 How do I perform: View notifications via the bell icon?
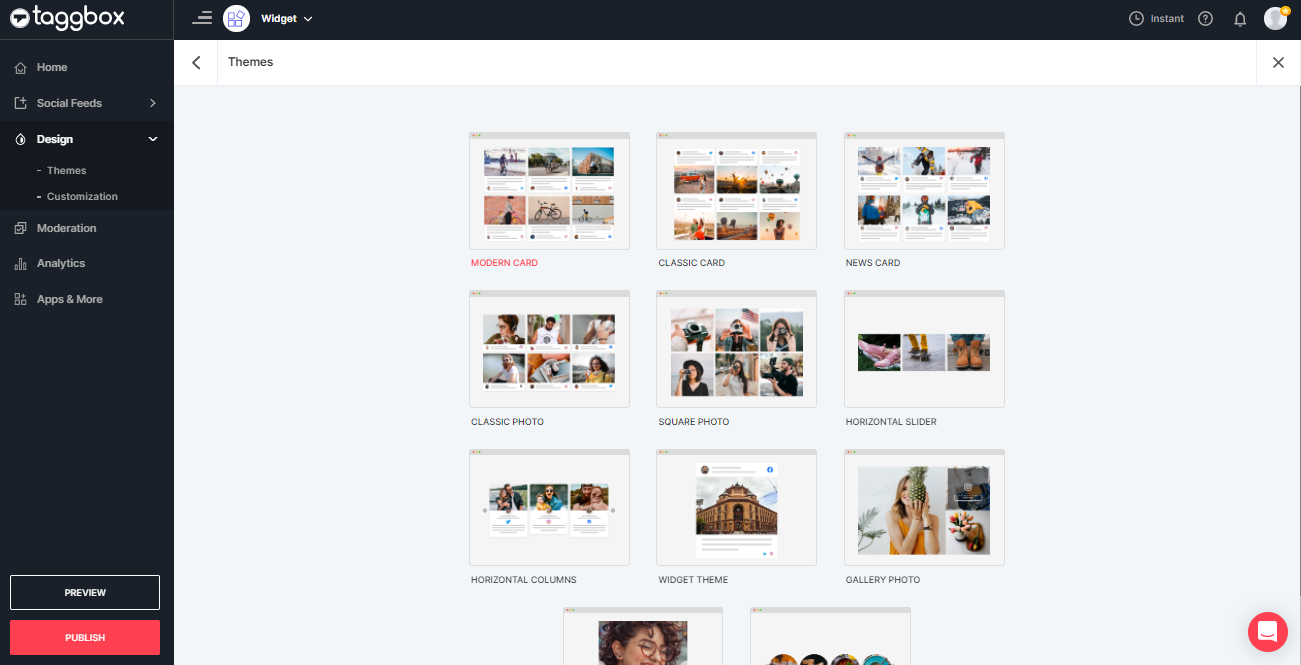coord(1240,18)
